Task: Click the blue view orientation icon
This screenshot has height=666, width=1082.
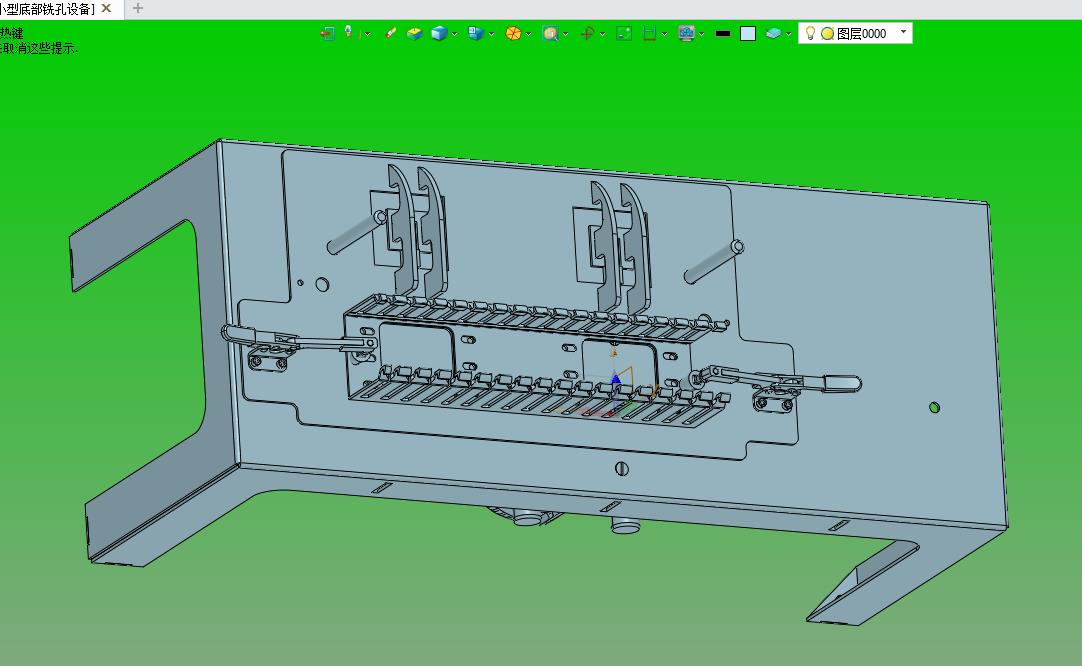Action: (x=475, y=33)
